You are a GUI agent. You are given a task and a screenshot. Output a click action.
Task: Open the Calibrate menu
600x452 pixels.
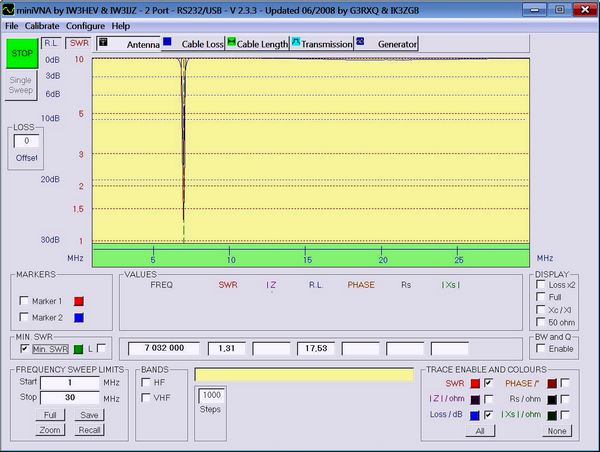41,25
